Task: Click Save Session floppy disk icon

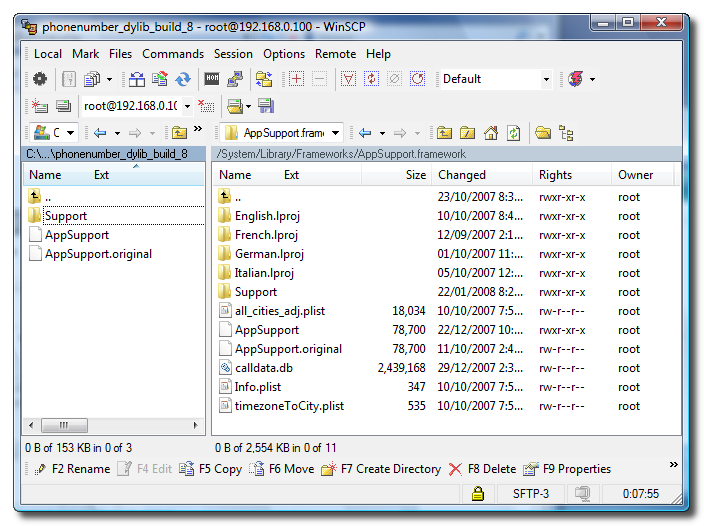Action: [266, 106]
